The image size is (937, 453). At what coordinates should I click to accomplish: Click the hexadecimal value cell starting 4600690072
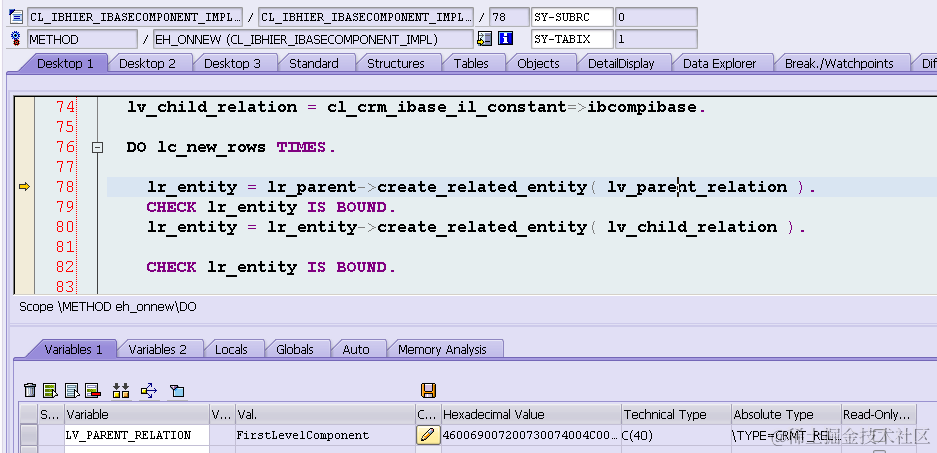[531, 435]
